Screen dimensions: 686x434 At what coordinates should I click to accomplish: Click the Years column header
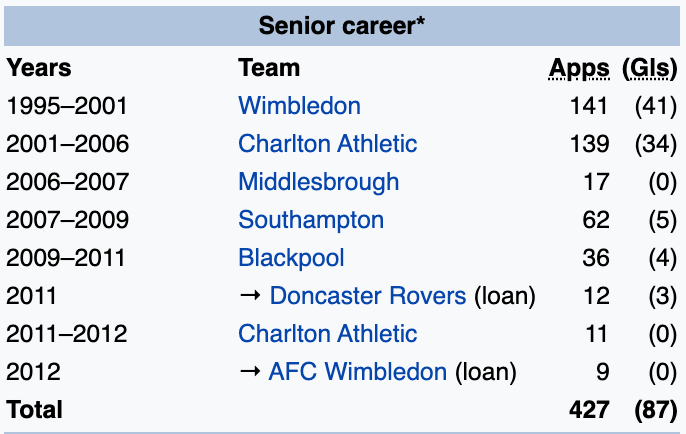tap(39, 68)
